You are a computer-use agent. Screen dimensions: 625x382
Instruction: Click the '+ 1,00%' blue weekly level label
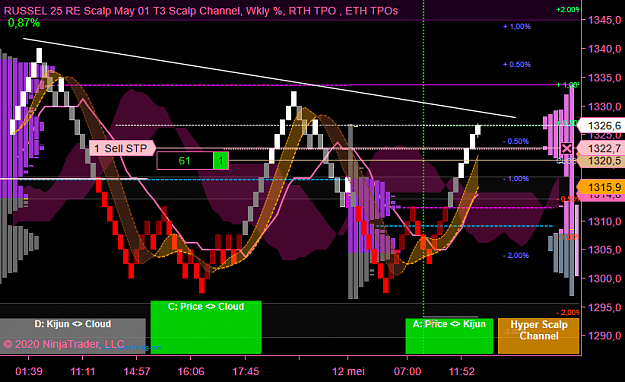517,27
